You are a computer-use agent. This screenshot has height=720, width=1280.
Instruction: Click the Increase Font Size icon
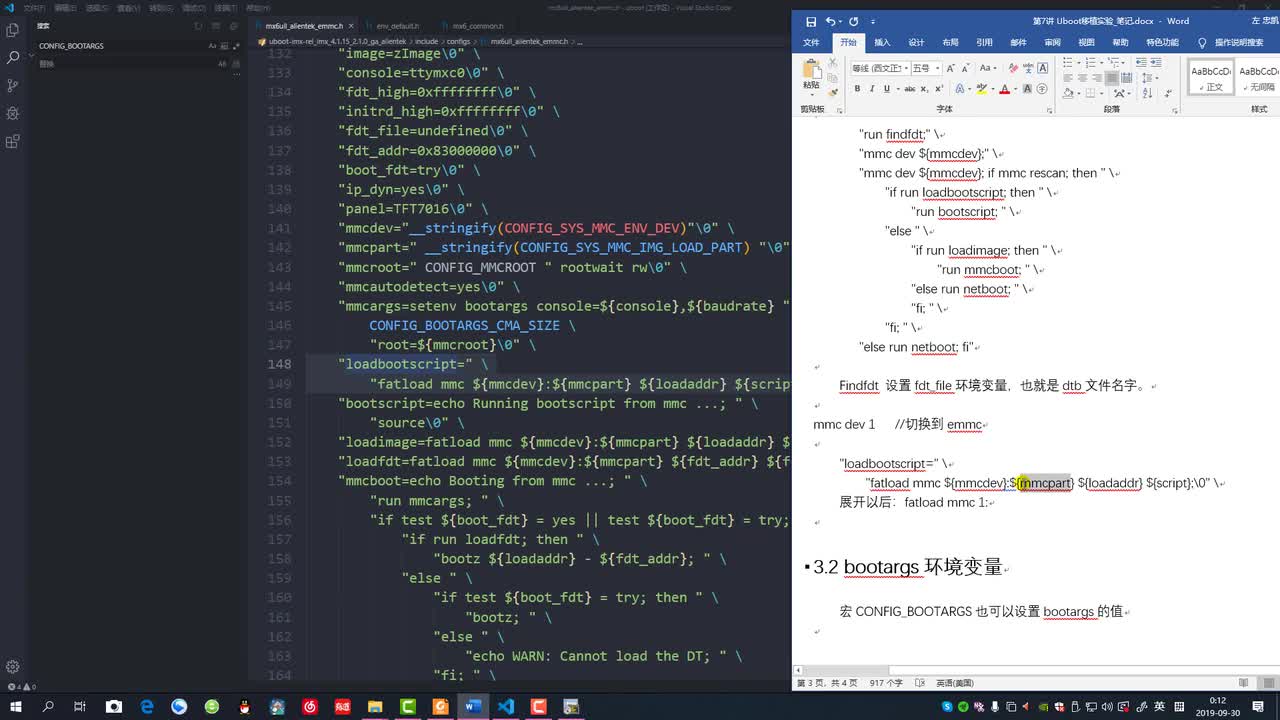click(951, 68)
